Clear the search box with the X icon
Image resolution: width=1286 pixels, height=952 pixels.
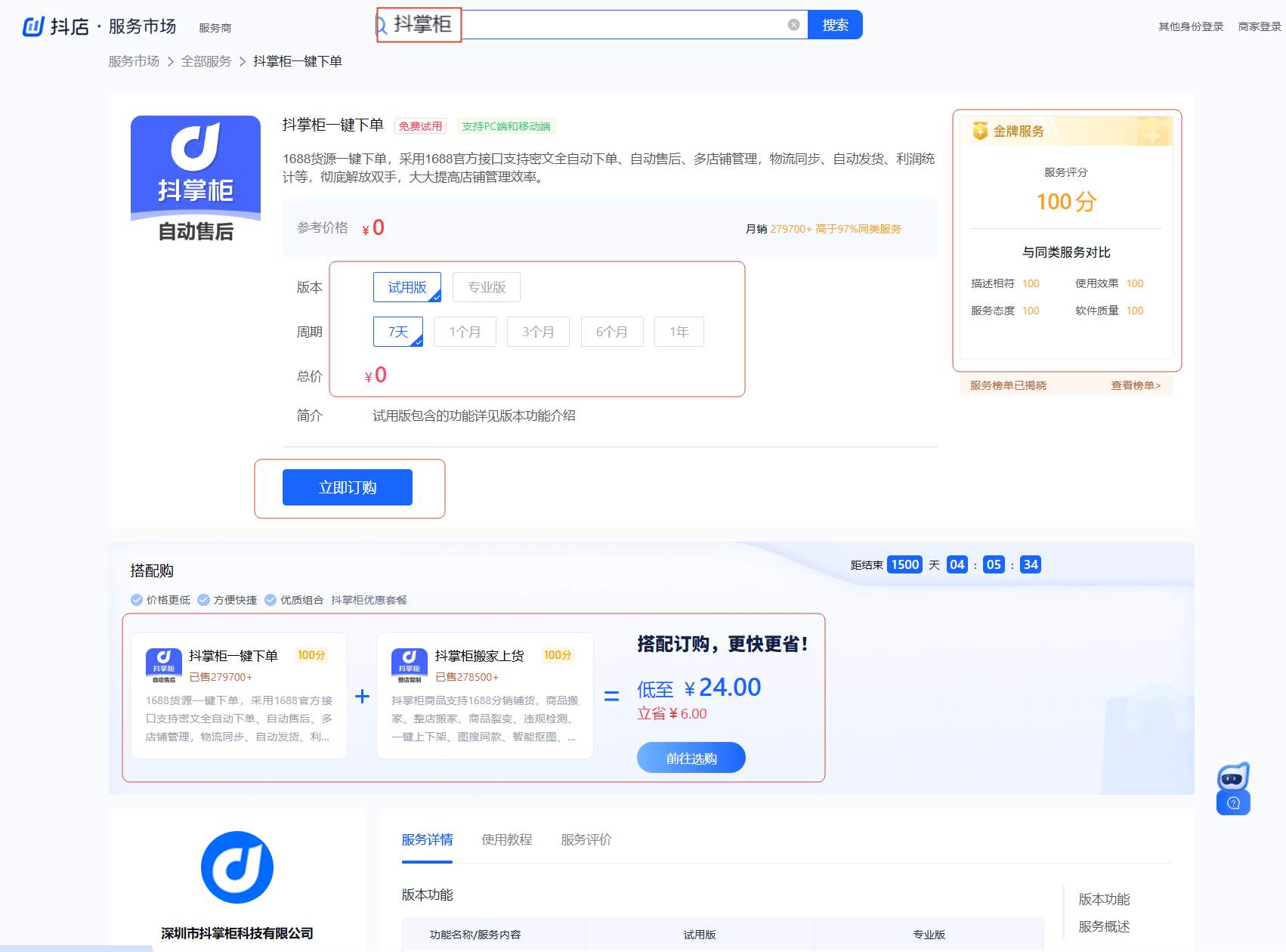(793, 25)
